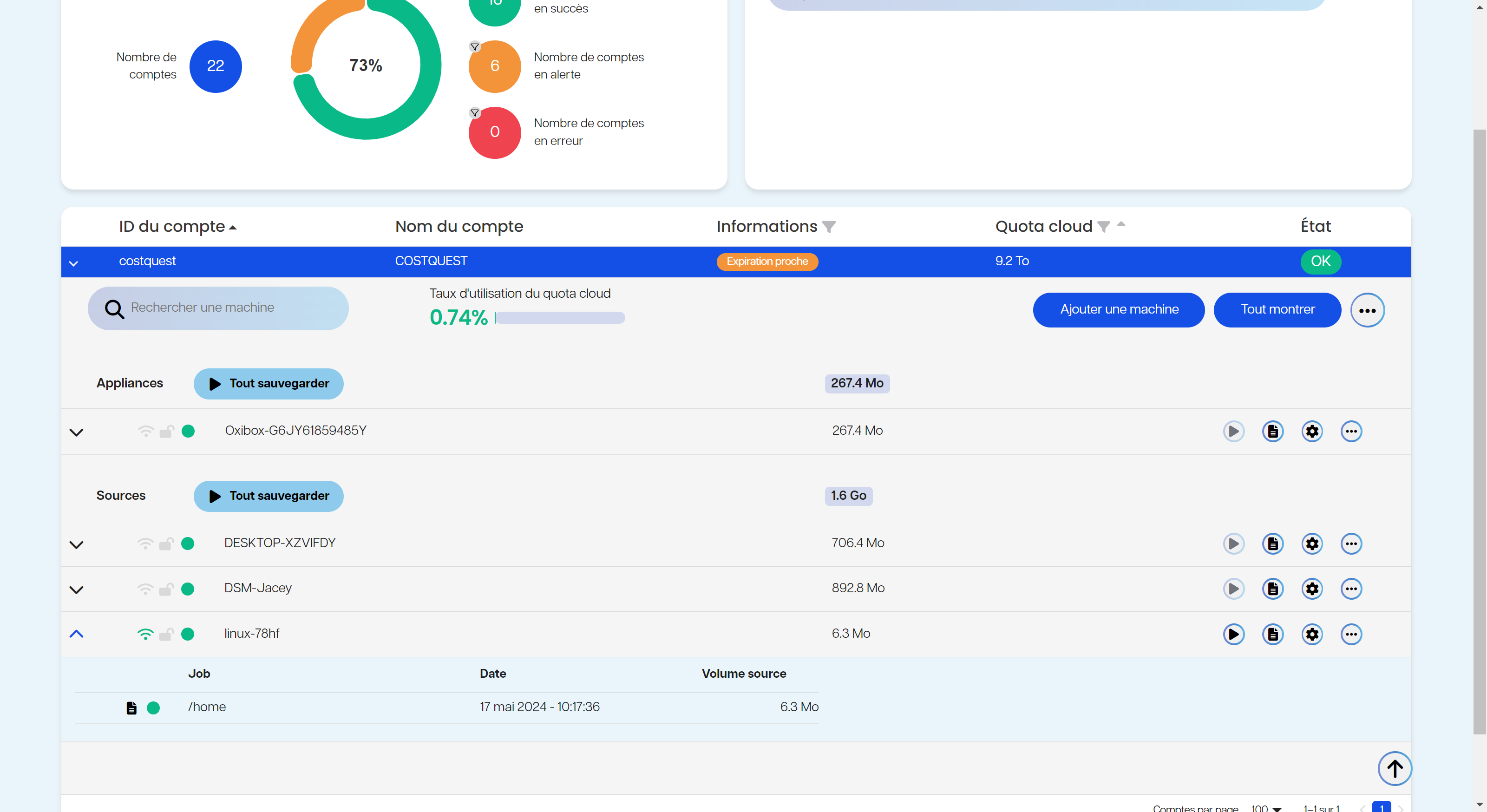The height and width of the screenshot is (812, 1487).
Task: Open settings gear for Oxibox-G6JY61859485Y
Action: tap(1312, 431)
